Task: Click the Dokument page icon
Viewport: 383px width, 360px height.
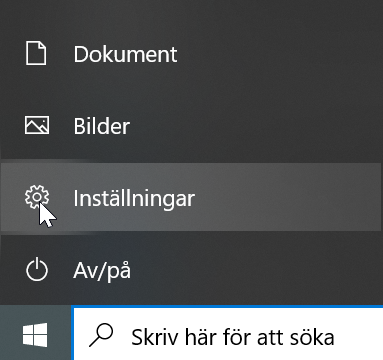Action: [36, 53]
